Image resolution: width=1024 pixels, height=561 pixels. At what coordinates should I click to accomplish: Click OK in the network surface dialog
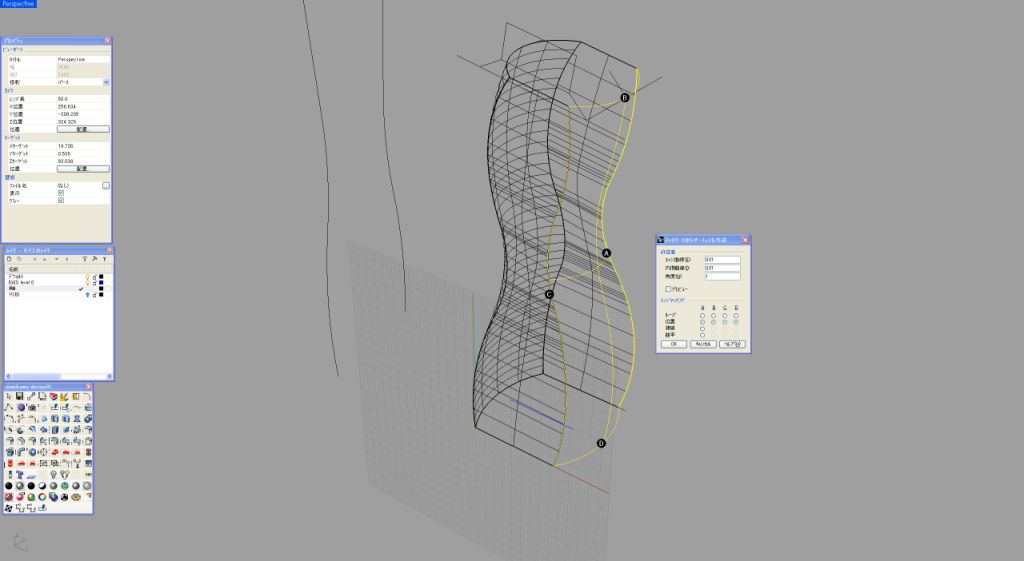[673, 343]
